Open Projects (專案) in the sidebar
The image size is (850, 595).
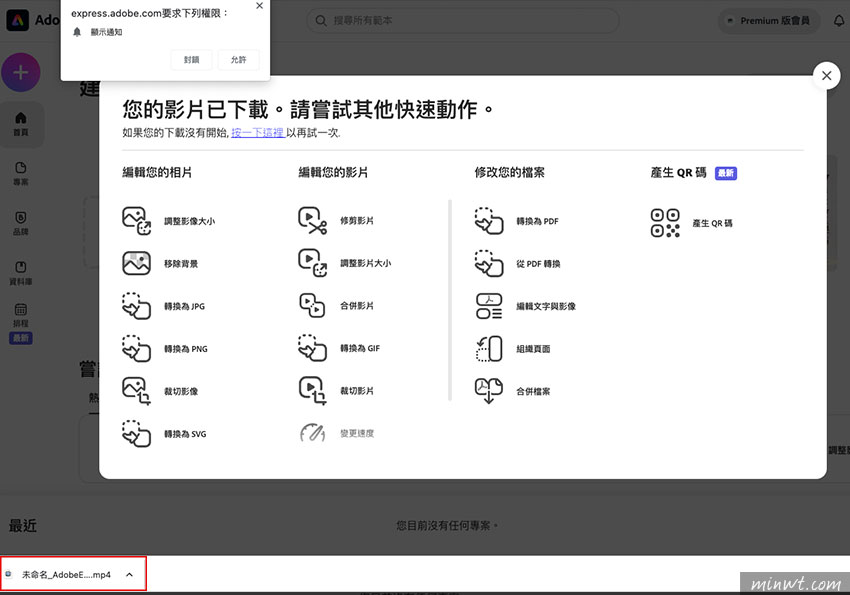pyautogui.click(x=21, y=173)
